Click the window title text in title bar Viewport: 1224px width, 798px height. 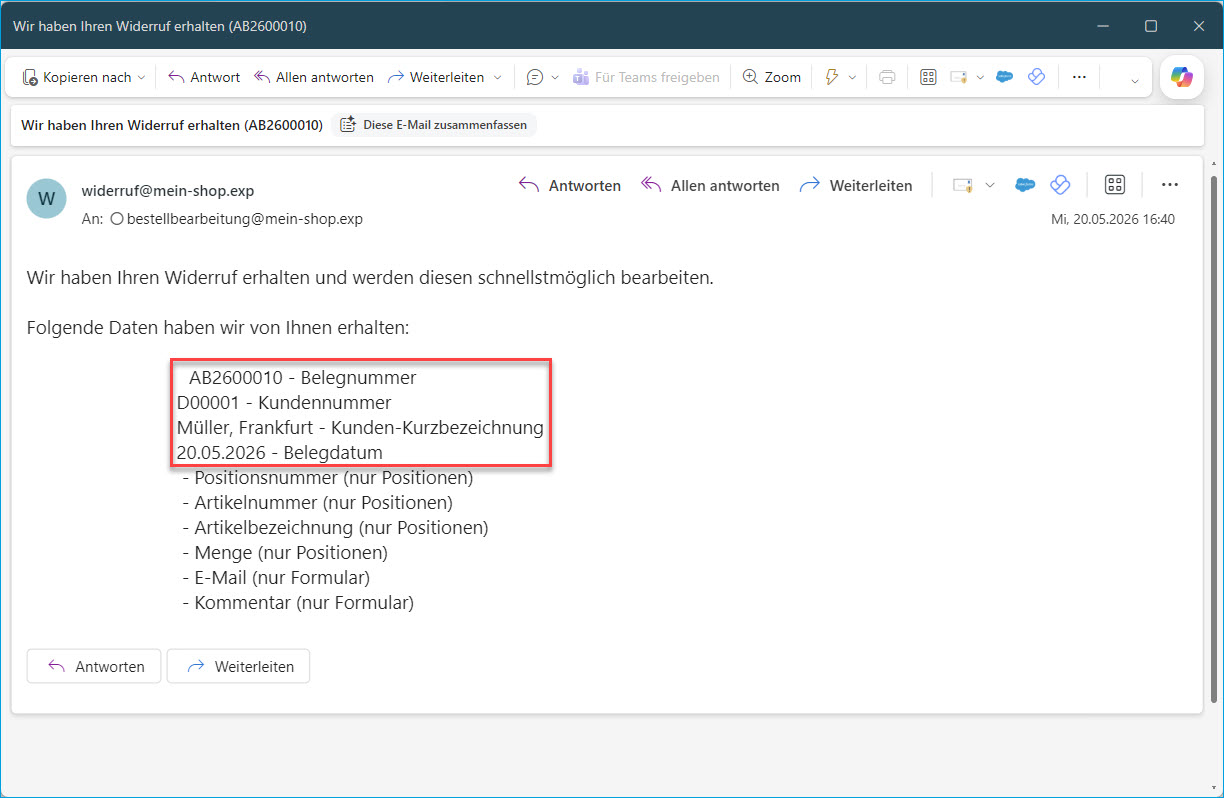(x=160, y=26)
